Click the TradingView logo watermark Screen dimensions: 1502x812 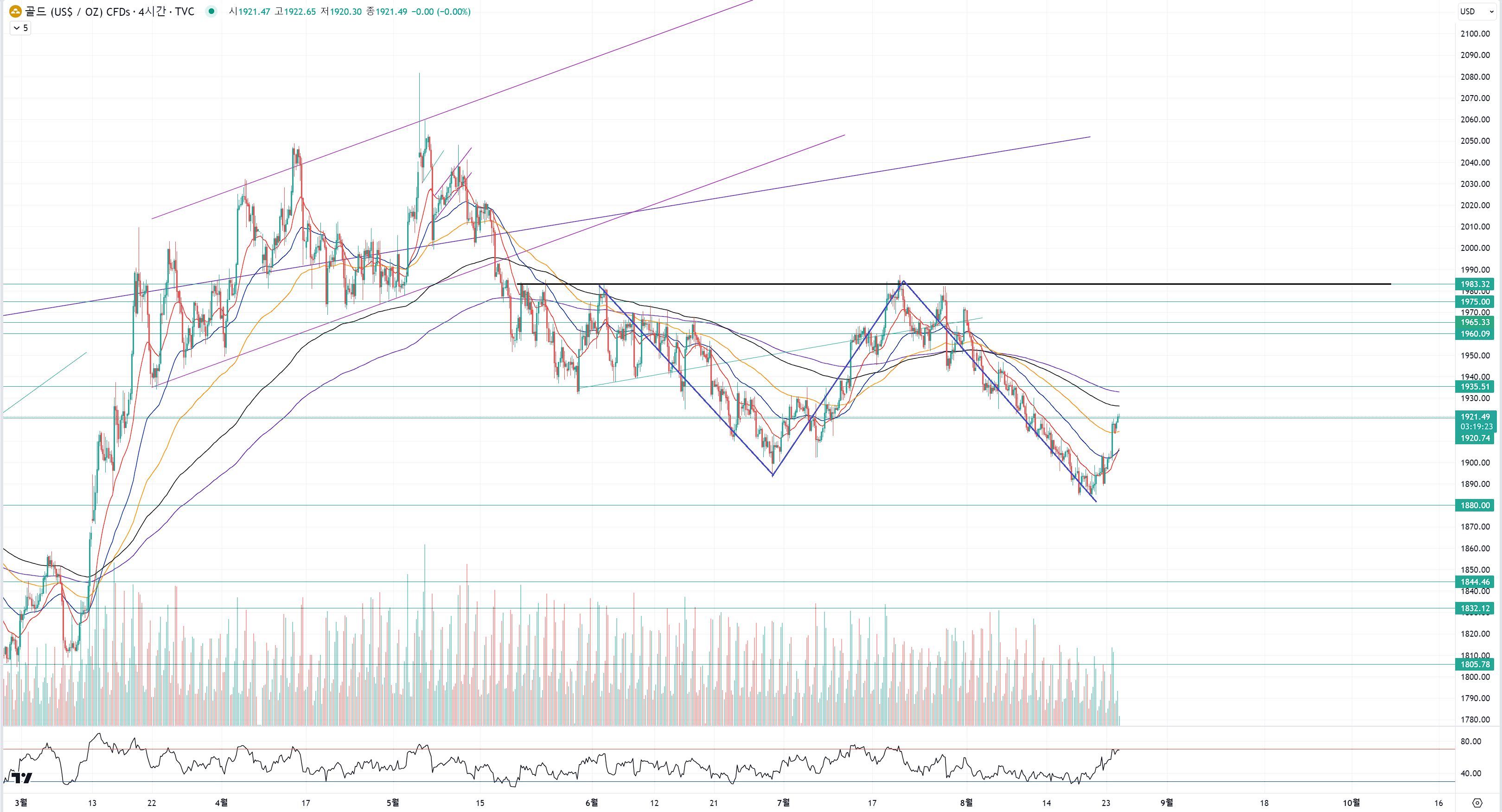tap(22, 778)
